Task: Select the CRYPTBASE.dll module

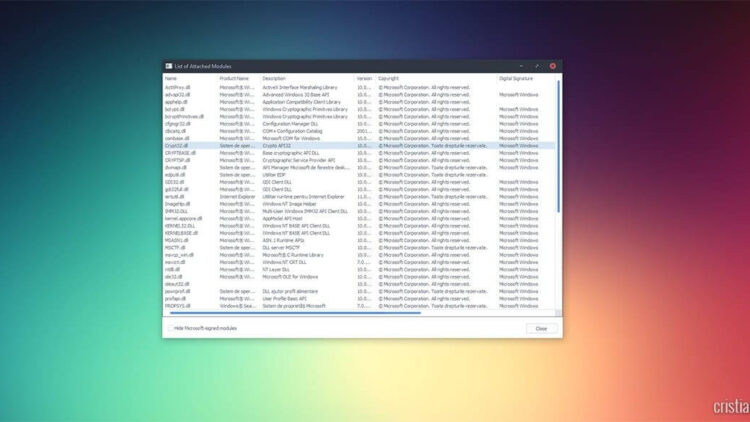Action: tap(180, 153)
